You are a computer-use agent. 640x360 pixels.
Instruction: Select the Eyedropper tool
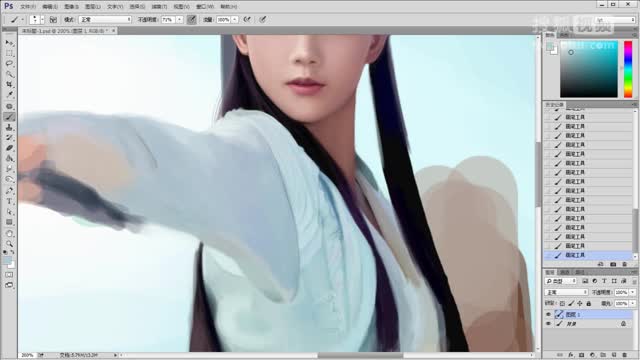pyautogui.click(x=9, y=95)
